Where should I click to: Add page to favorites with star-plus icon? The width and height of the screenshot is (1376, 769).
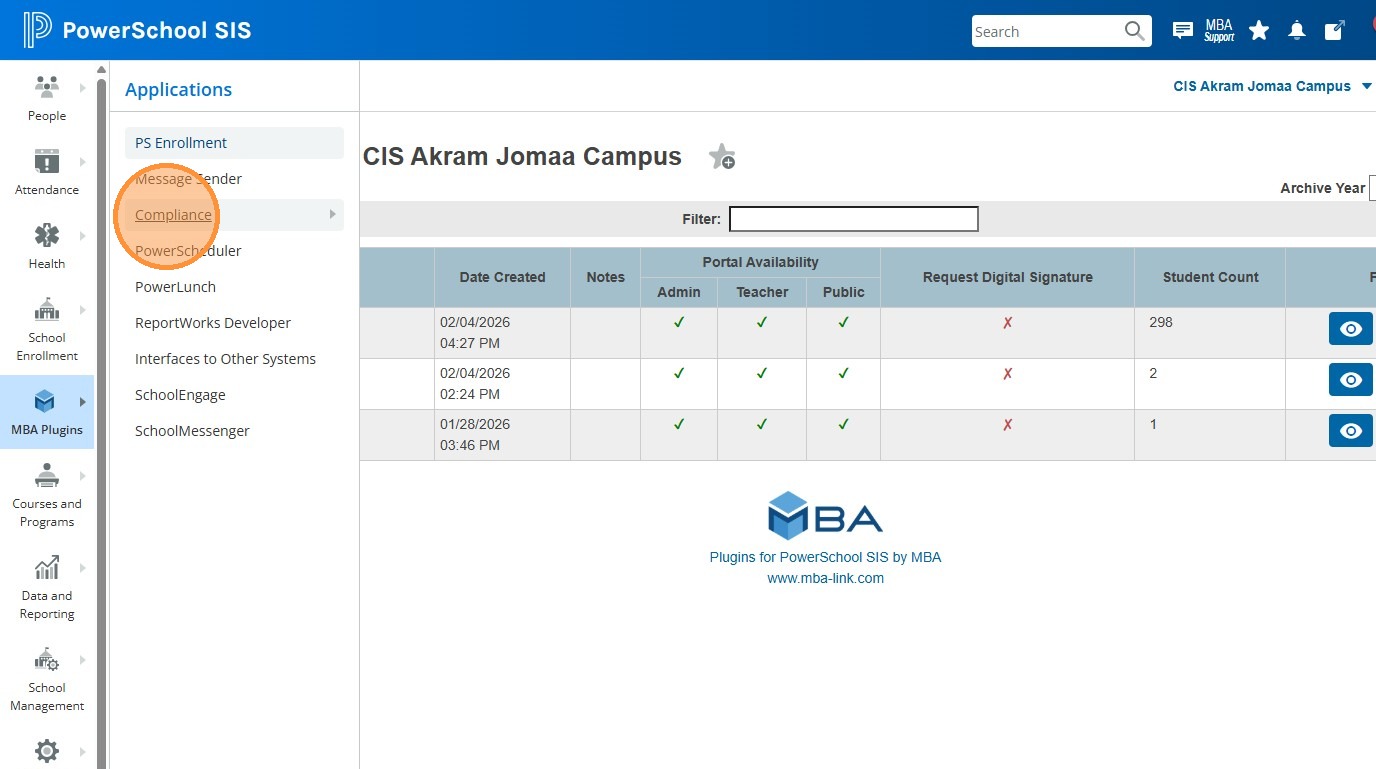tap(721, 157)
